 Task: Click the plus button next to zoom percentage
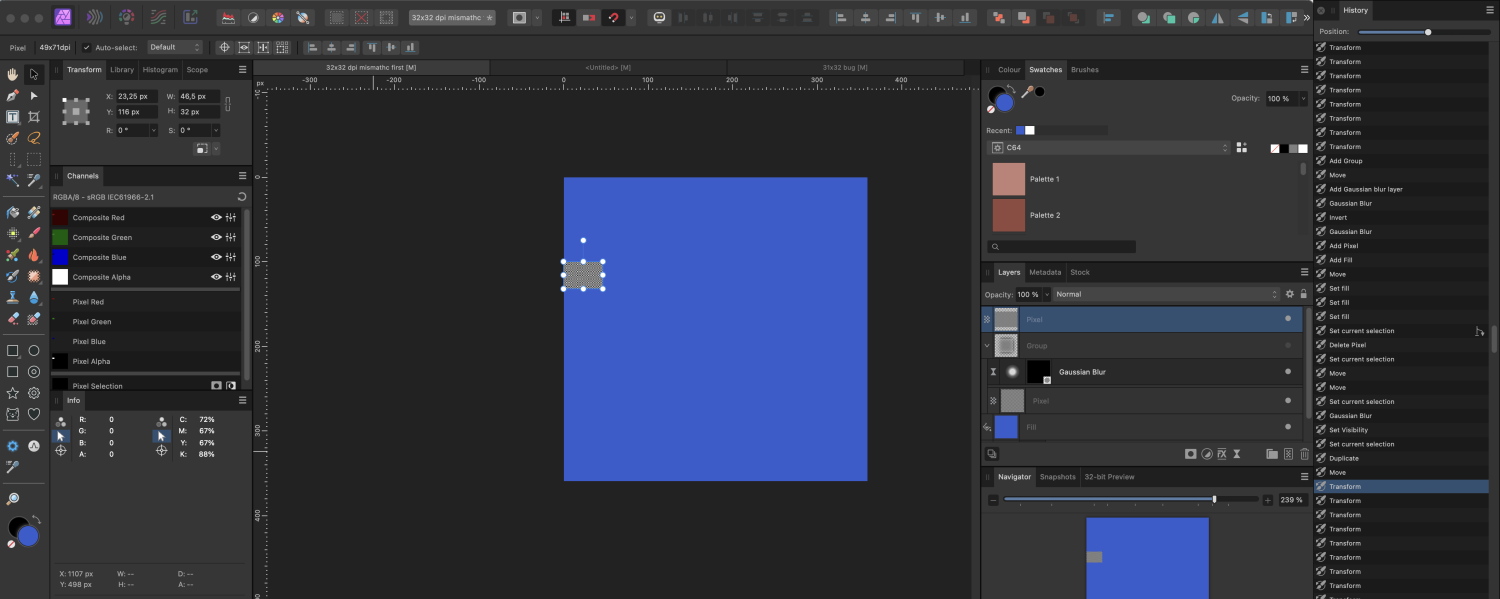tap(1270, 499)
